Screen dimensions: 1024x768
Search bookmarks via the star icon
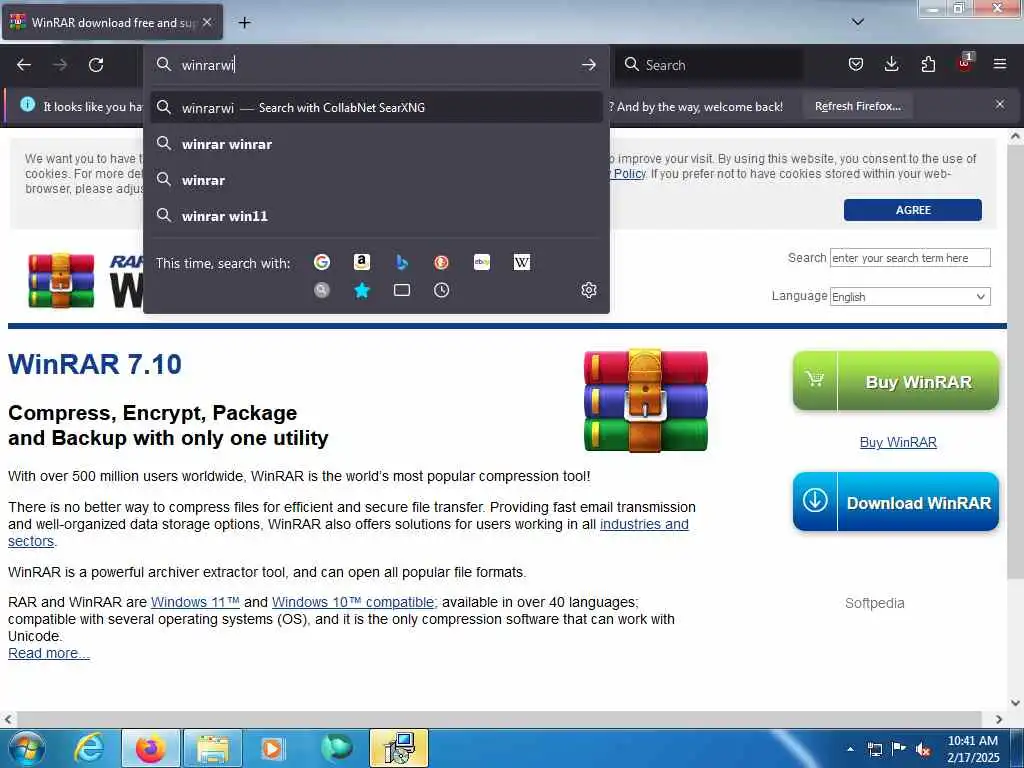361,290
